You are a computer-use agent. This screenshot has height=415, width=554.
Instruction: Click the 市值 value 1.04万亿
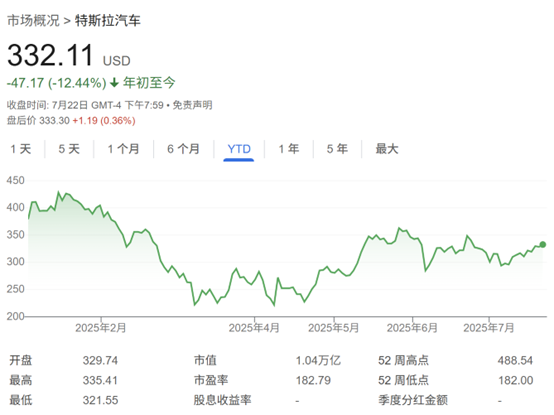point(318,361)
